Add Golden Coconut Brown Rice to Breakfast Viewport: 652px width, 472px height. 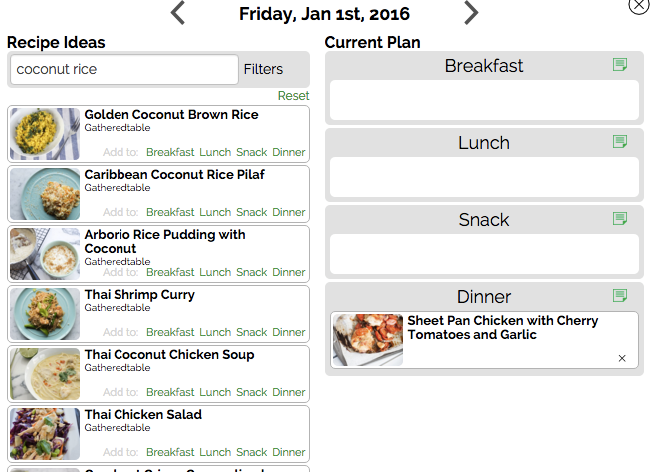click(x=170, y=152)
